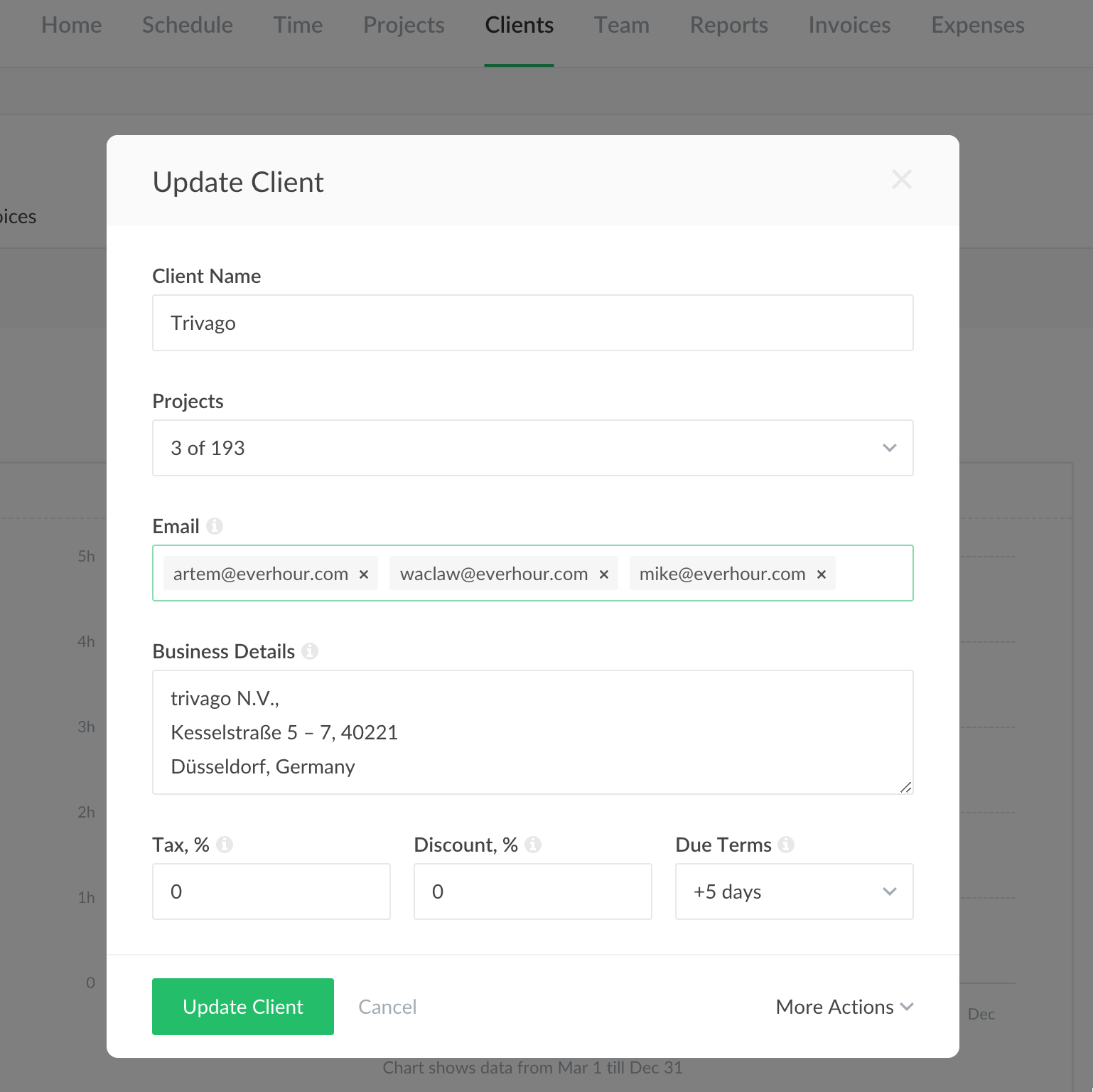
Task: Open the Reports tab
Action: [728, 26]
